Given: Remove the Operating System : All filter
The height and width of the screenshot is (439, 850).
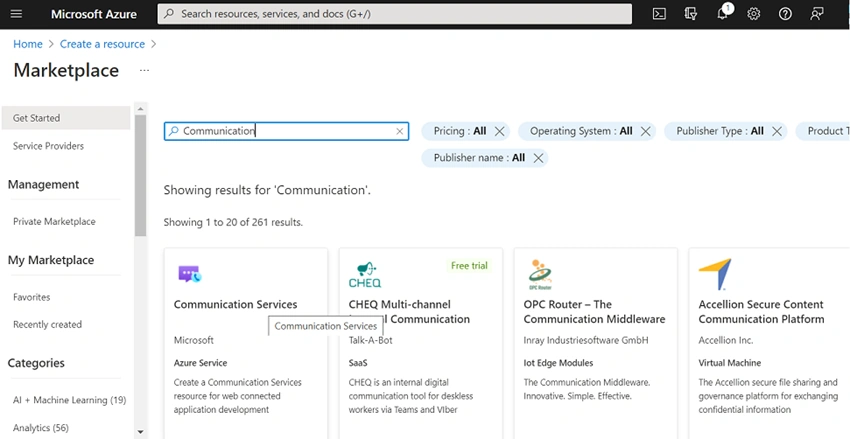Looking at the screenshot, I should [x=645, y=131].
